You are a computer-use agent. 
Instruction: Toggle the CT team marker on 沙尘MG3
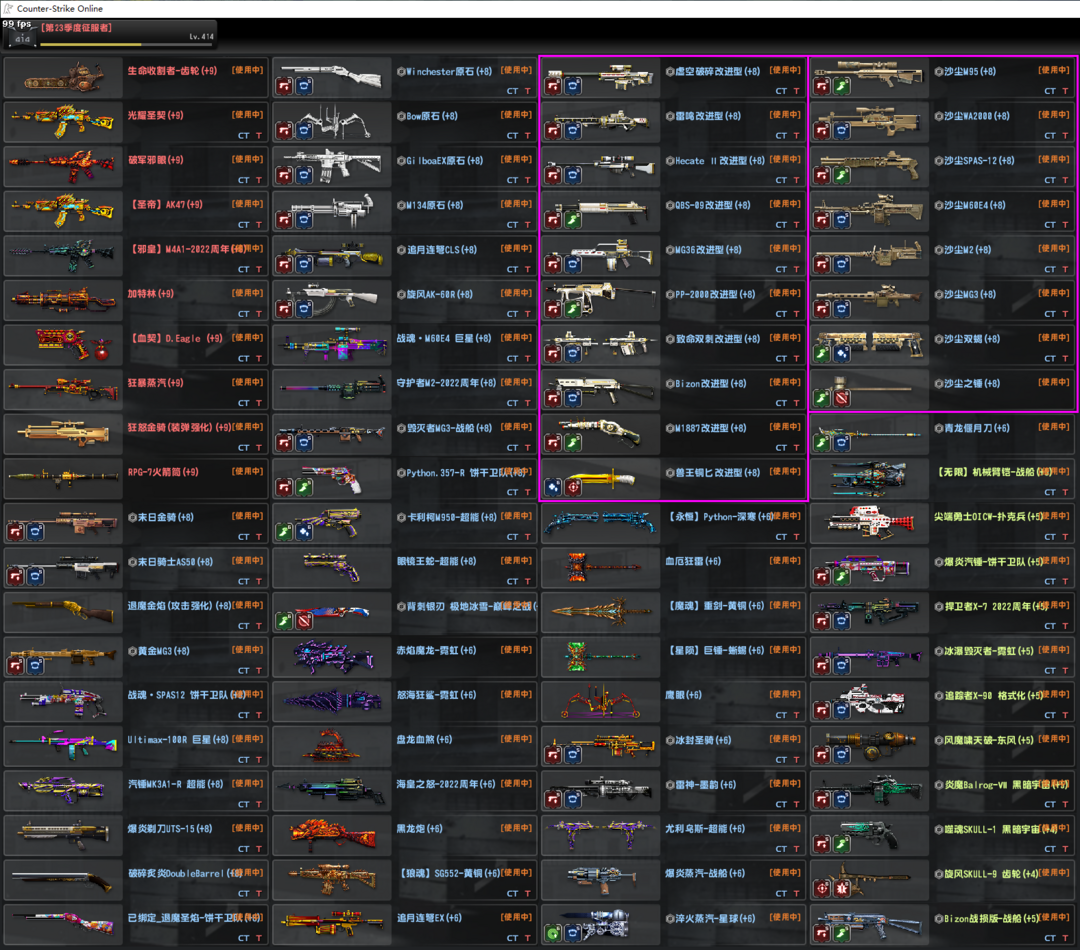1049,313
